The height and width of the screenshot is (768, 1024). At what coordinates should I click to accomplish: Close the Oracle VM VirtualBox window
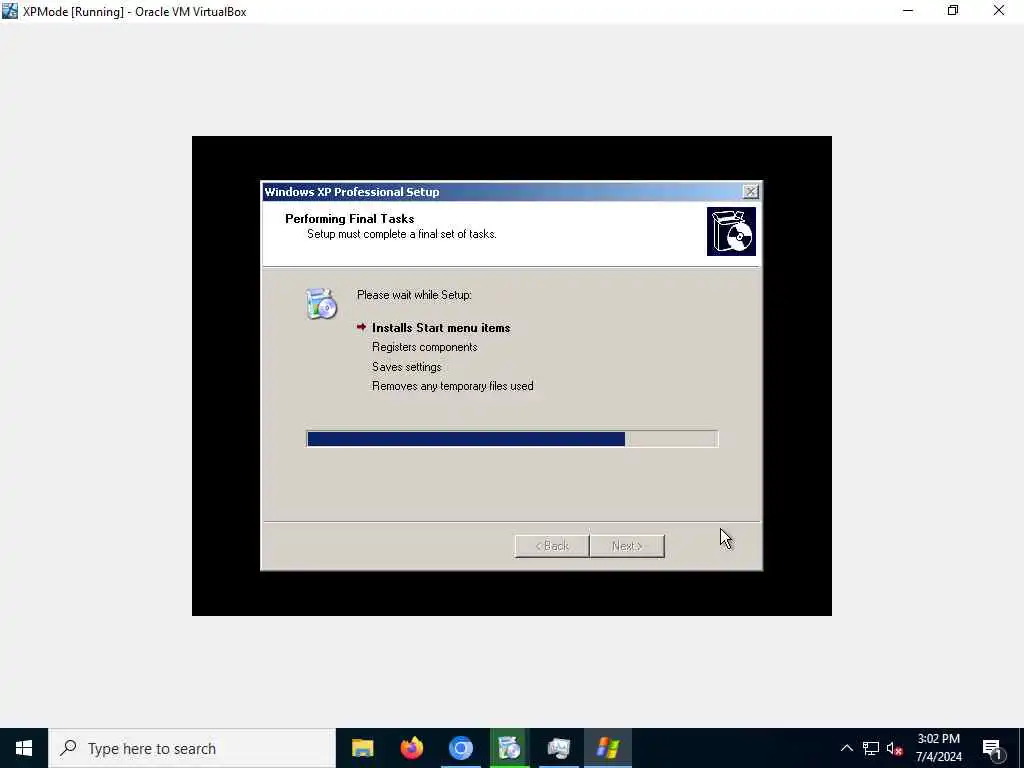999,11
